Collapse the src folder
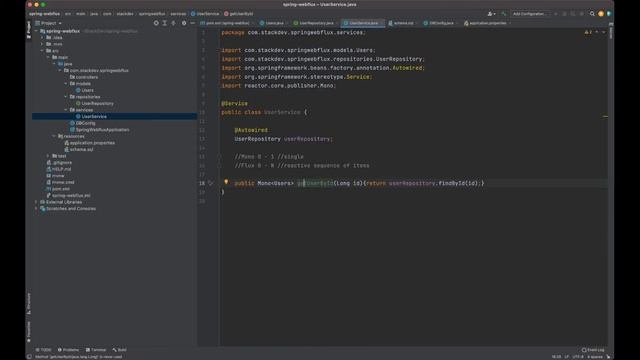The height and width of the screenshot is (360, 640). coord(42,51)
